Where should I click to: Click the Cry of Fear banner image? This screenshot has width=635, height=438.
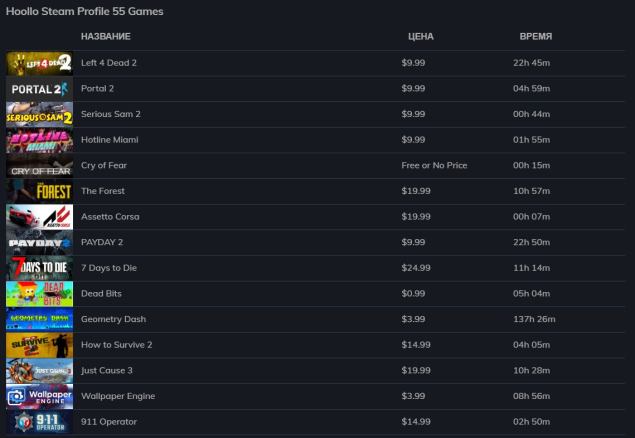tap(39, 166)
